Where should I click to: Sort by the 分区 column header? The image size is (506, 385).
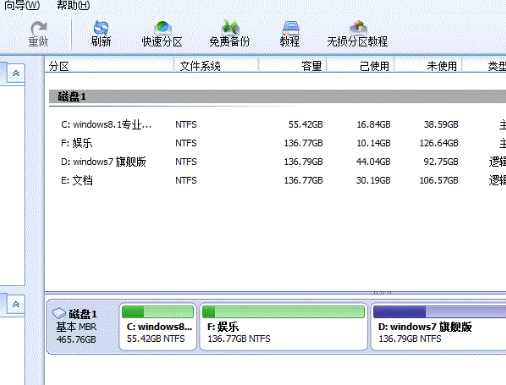coord(109,66)
